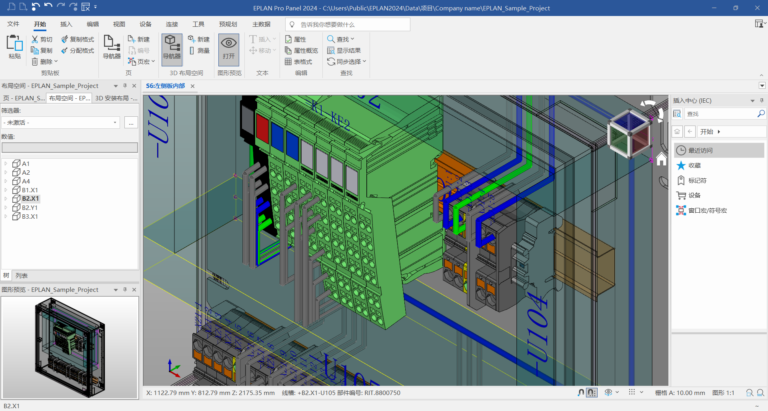This screenshot has width=768, height=411.
Task: Click the Table format (表格式) icon
Action: 288,62
